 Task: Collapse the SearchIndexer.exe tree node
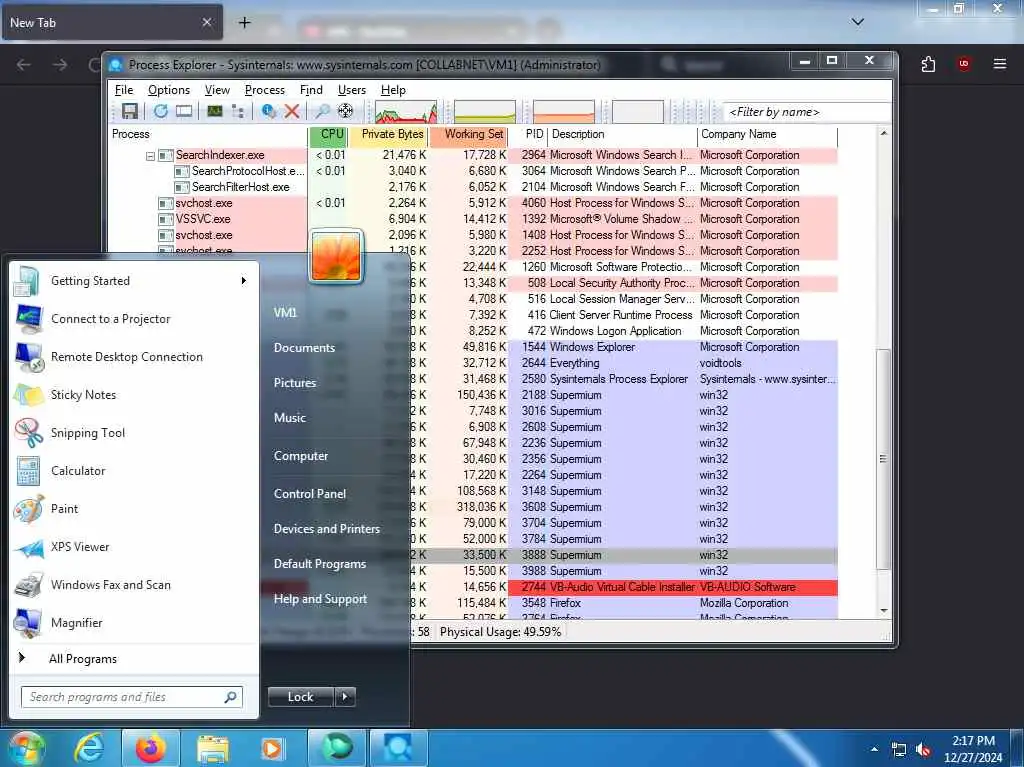[x=150, y=155]
